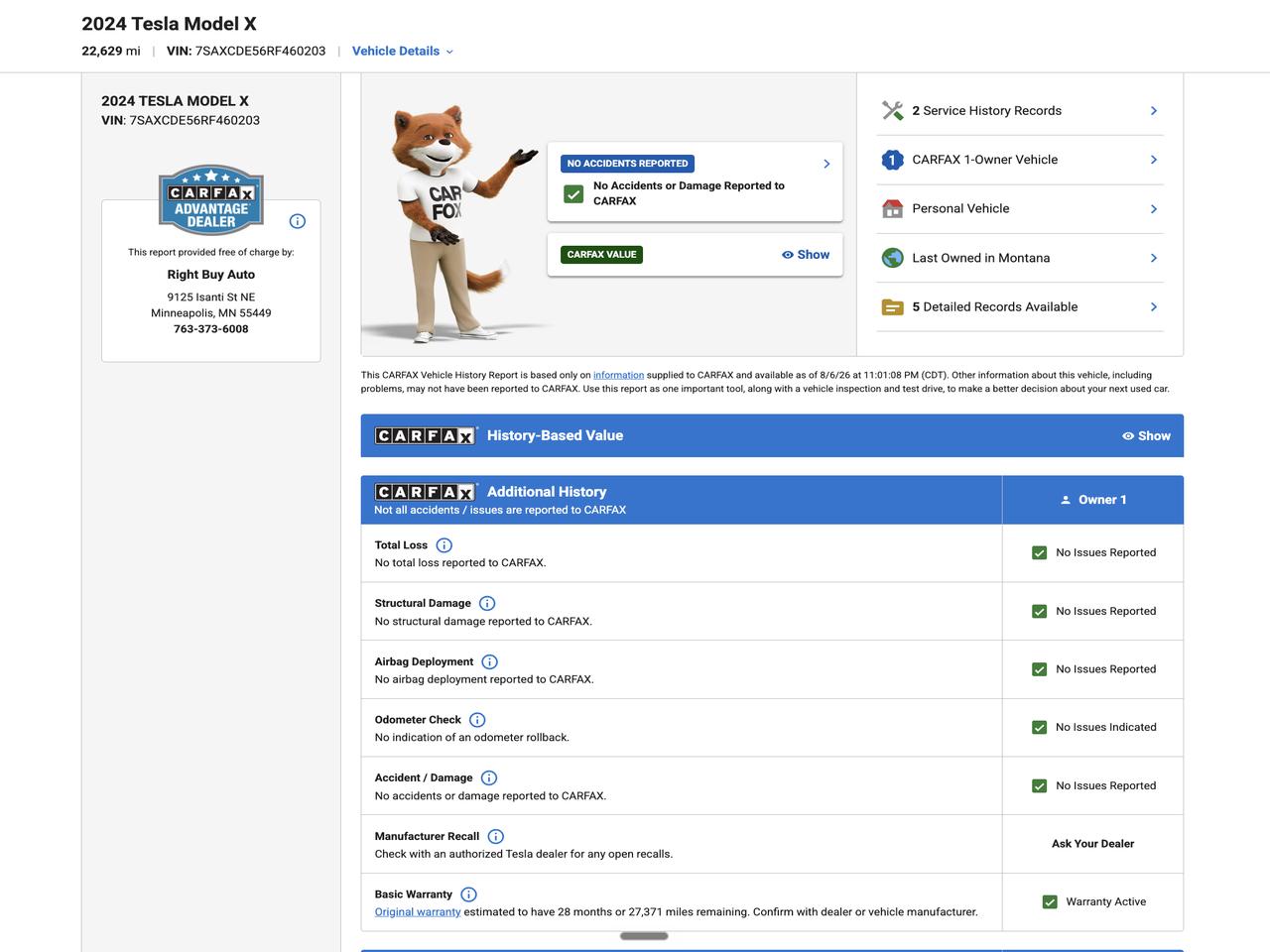Open the Last Owned in Montana chevron
The width and height of the screenshot is (1270, 952).
click(1153, 258)
